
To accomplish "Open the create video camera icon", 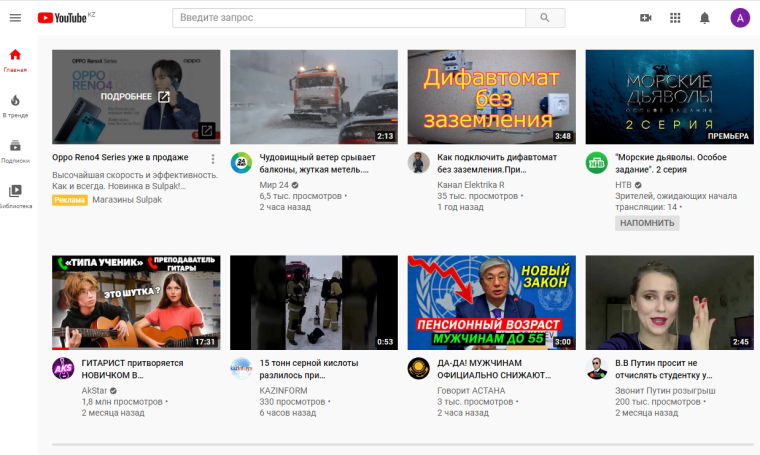I will (646, 18).
